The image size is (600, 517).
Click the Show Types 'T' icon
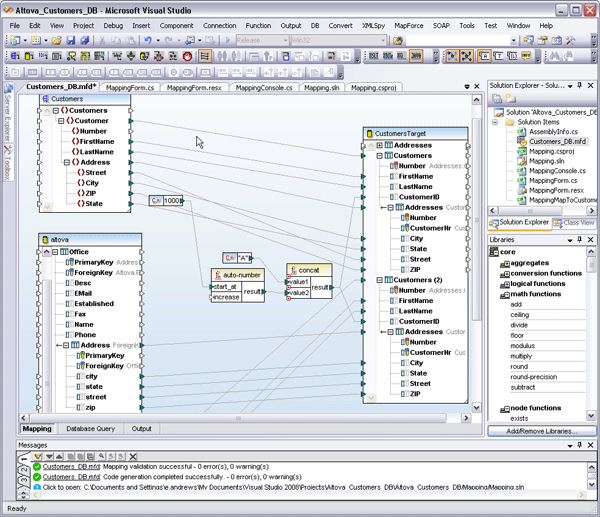point(498,56)
